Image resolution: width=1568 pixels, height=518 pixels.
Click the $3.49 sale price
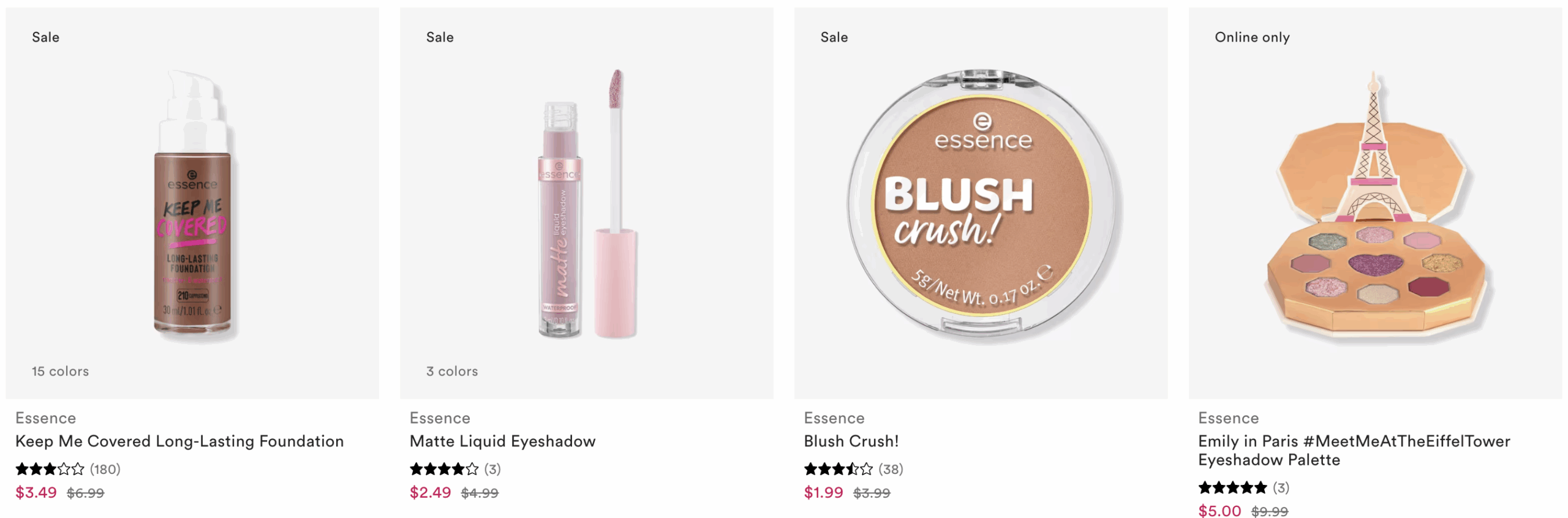[36, 493]
